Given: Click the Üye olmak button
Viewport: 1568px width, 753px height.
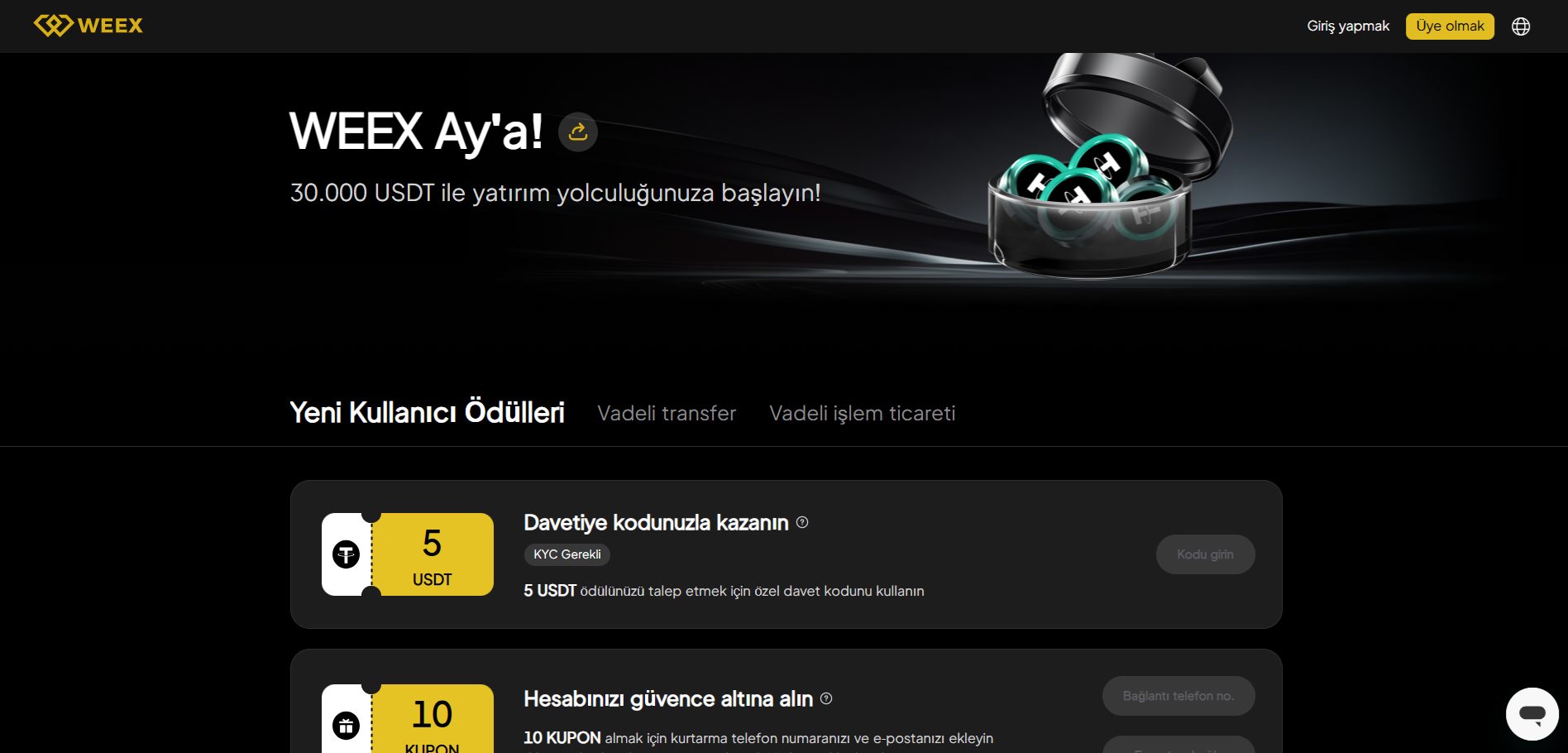Looking at the screenshot, I should (x=1450, y=26).
